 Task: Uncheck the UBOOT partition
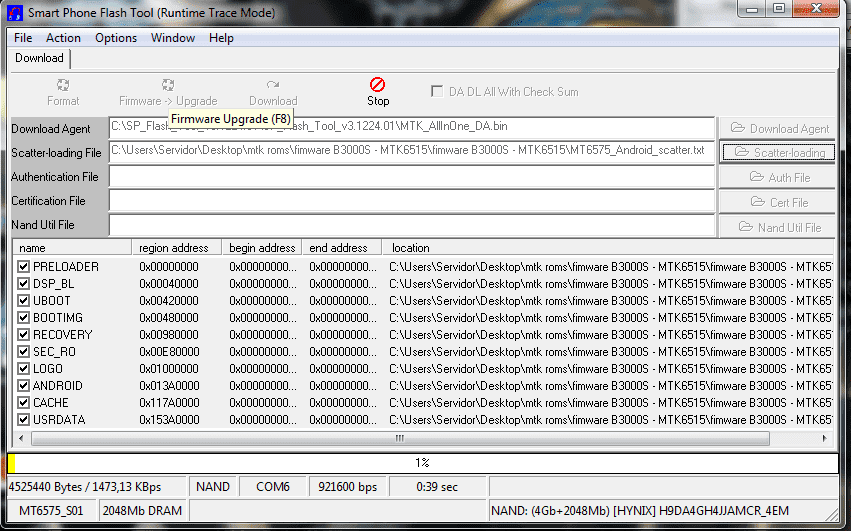tap(23, 300)
